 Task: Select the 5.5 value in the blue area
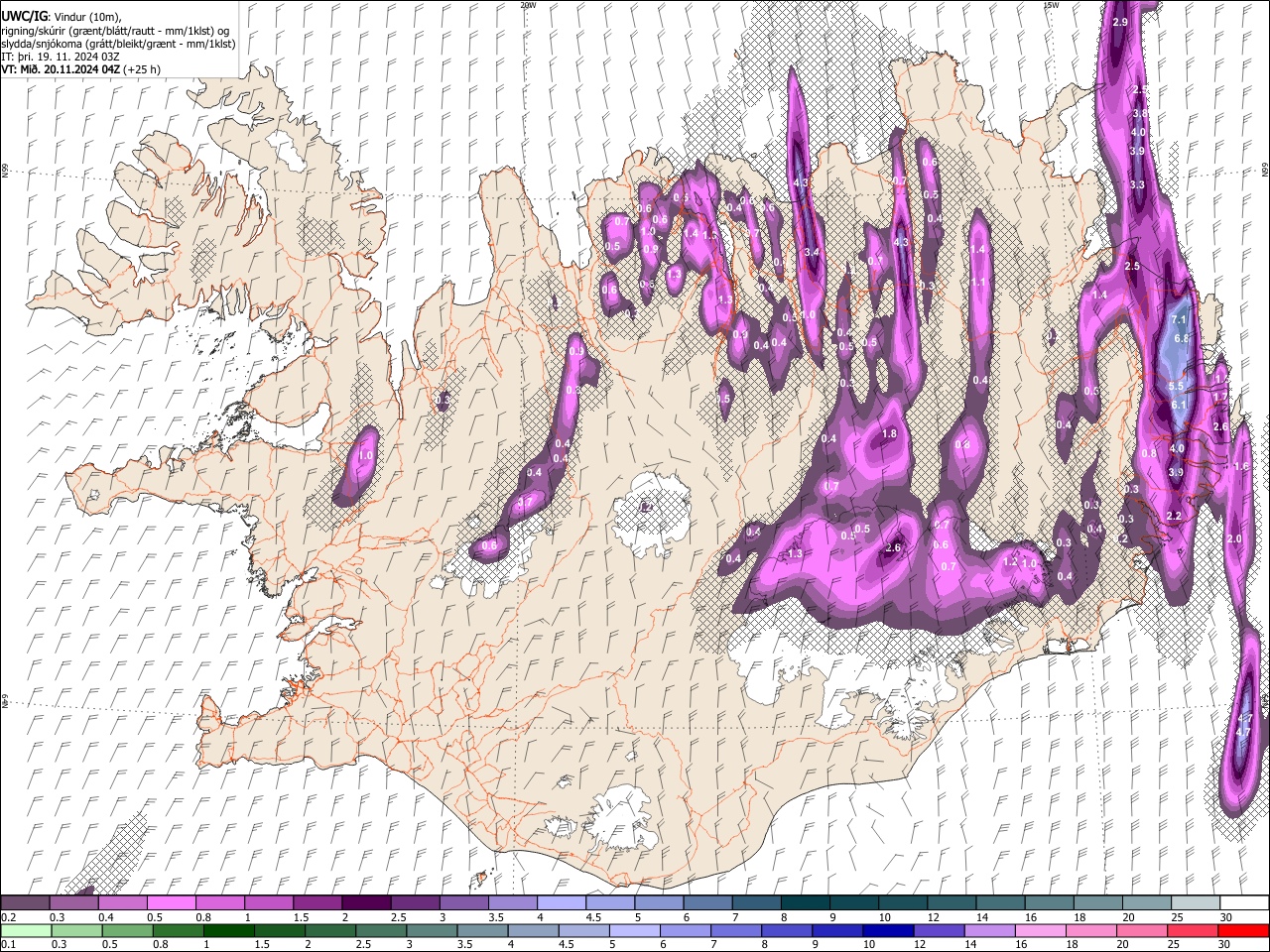[x=1177, y=386]
